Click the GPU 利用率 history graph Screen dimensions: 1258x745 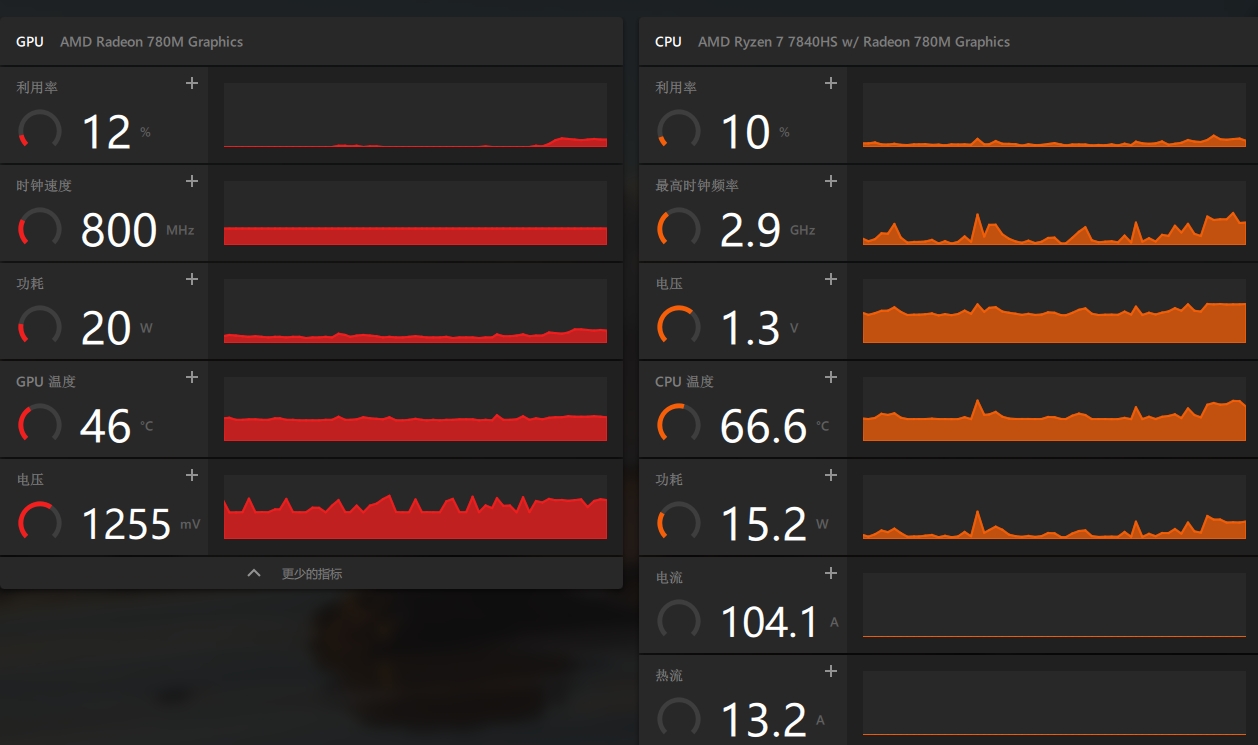(x=415, y=116)
